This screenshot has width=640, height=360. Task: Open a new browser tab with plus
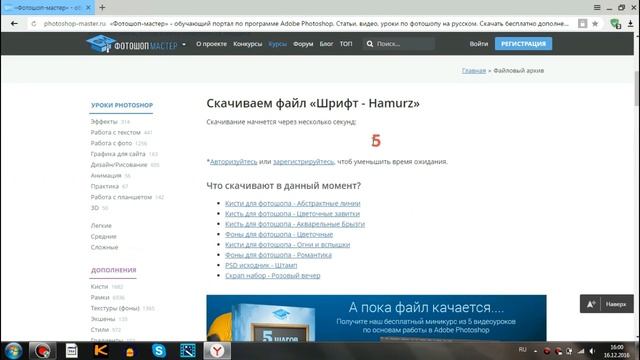(x=102, y=7)
